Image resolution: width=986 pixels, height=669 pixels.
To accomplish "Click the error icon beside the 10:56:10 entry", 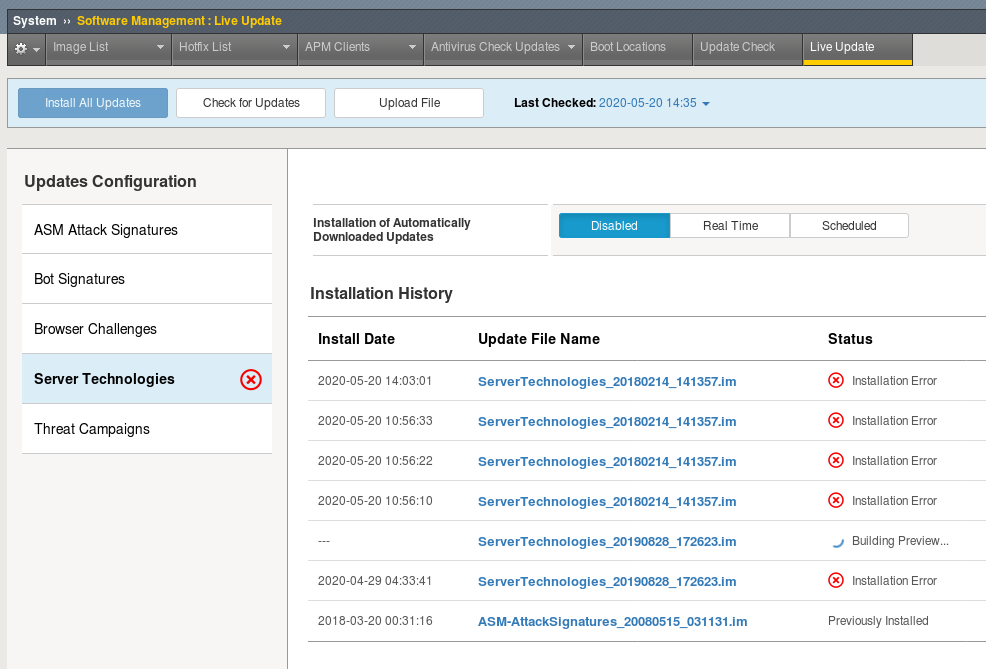I will (x=835, y=501).
